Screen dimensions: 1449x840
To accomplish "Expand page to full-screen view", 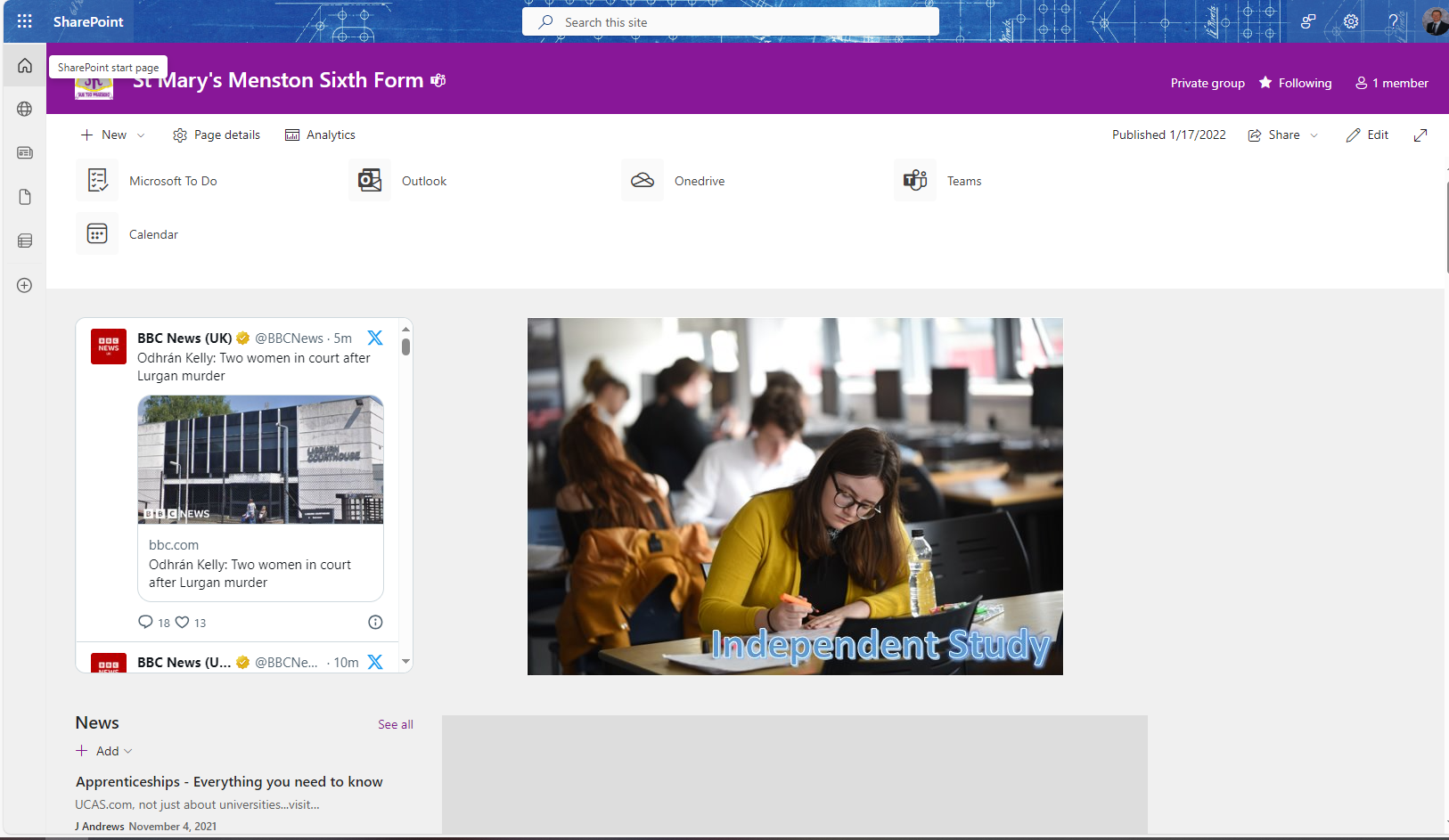I will pyautogui.click(x=1420, y=135).
